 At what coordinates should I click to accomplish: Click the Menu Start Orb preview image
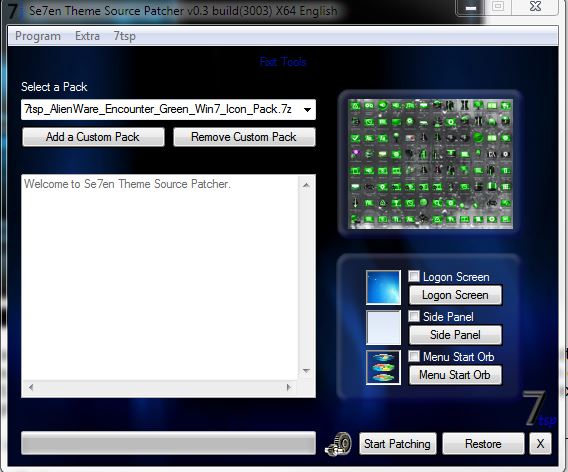383,367
